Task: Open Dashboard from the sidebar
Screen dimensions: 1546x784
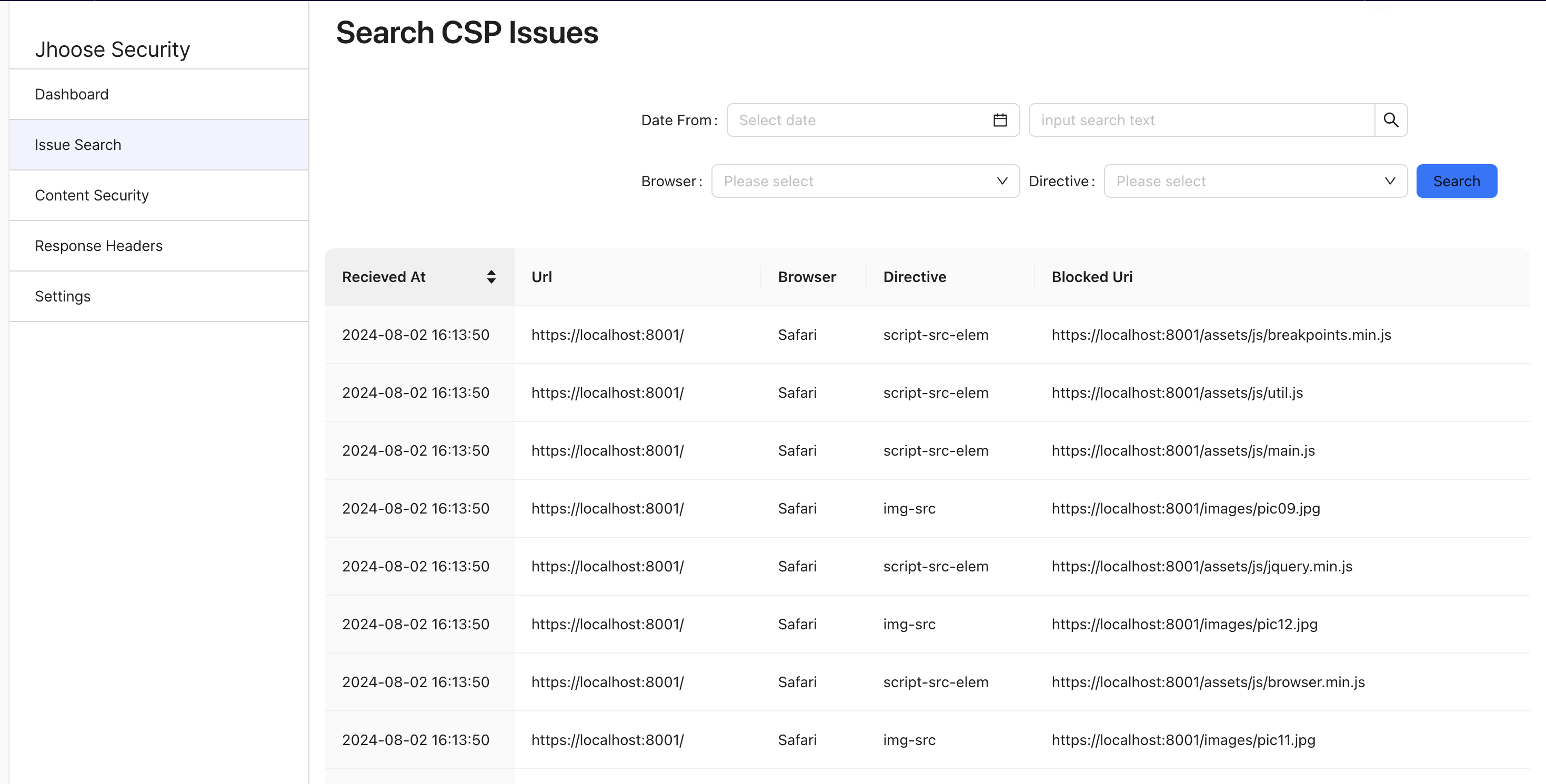Action: click(72, 94)
